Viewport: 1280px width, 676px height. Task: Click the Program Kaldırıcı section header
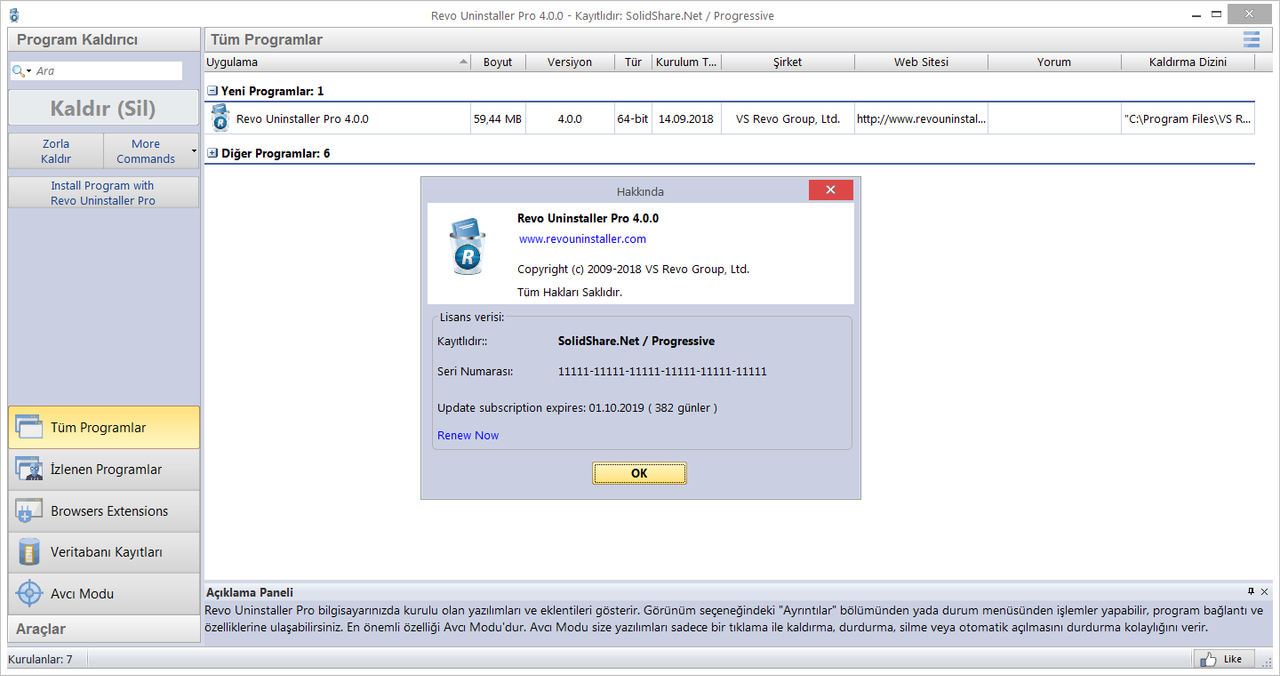[x=103, y=40]
